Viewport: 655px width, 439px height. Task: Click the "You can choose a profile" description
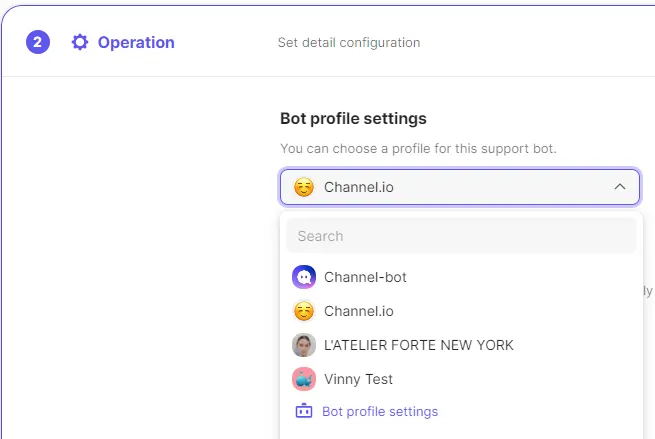[418, 148]
